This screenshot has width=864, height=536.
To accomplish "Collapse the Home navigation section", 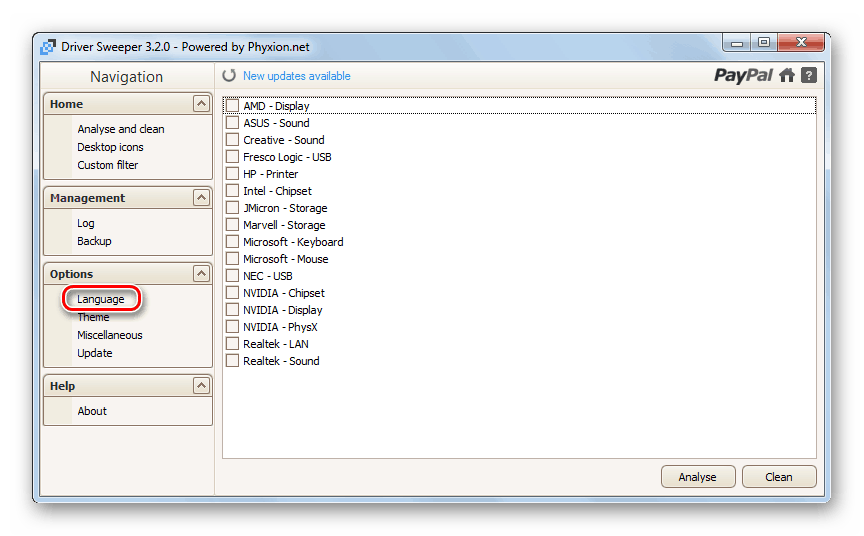I will [x=201, y=104].
